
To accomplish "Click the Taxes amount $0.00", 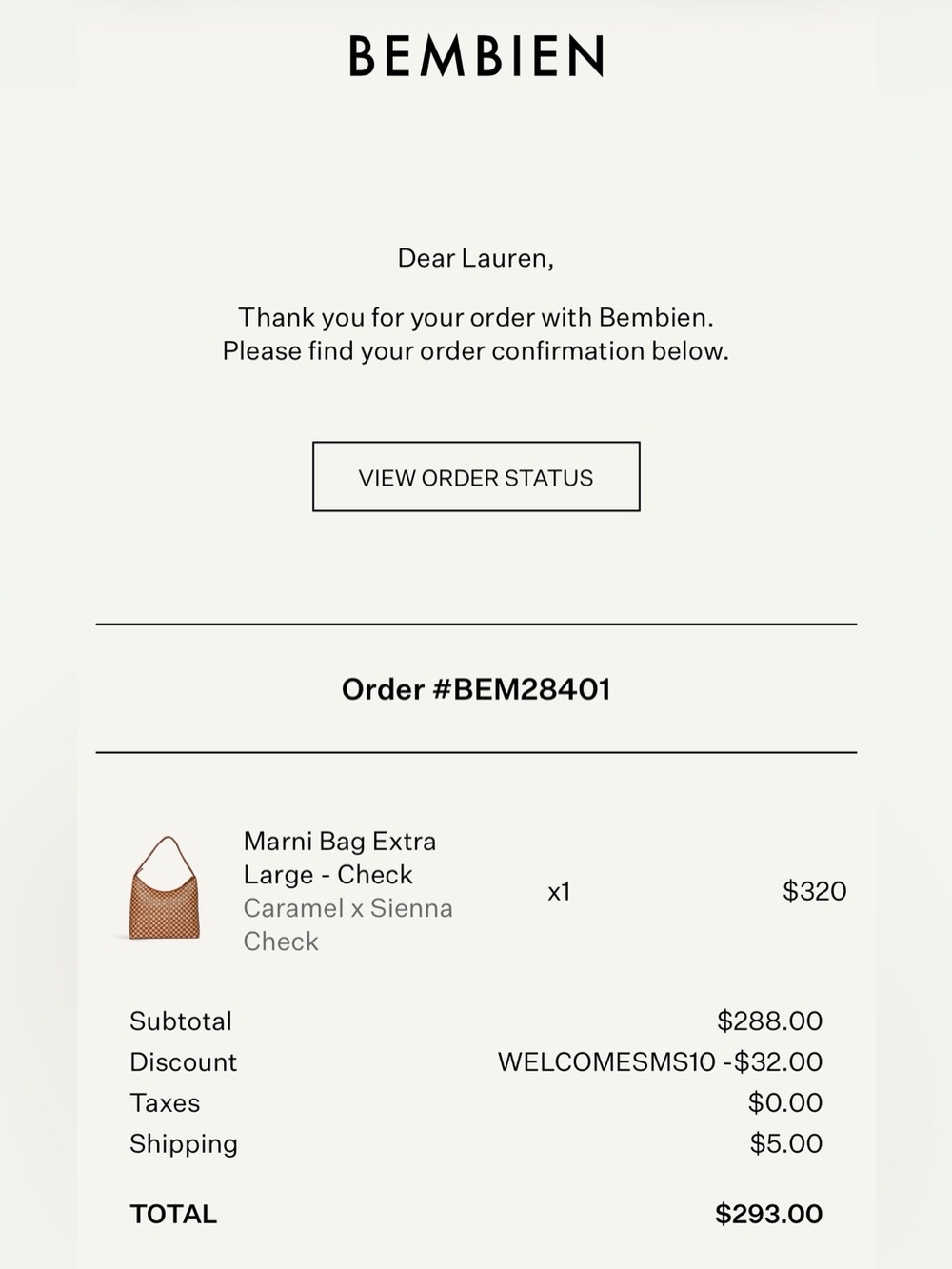I will 784,1102.
